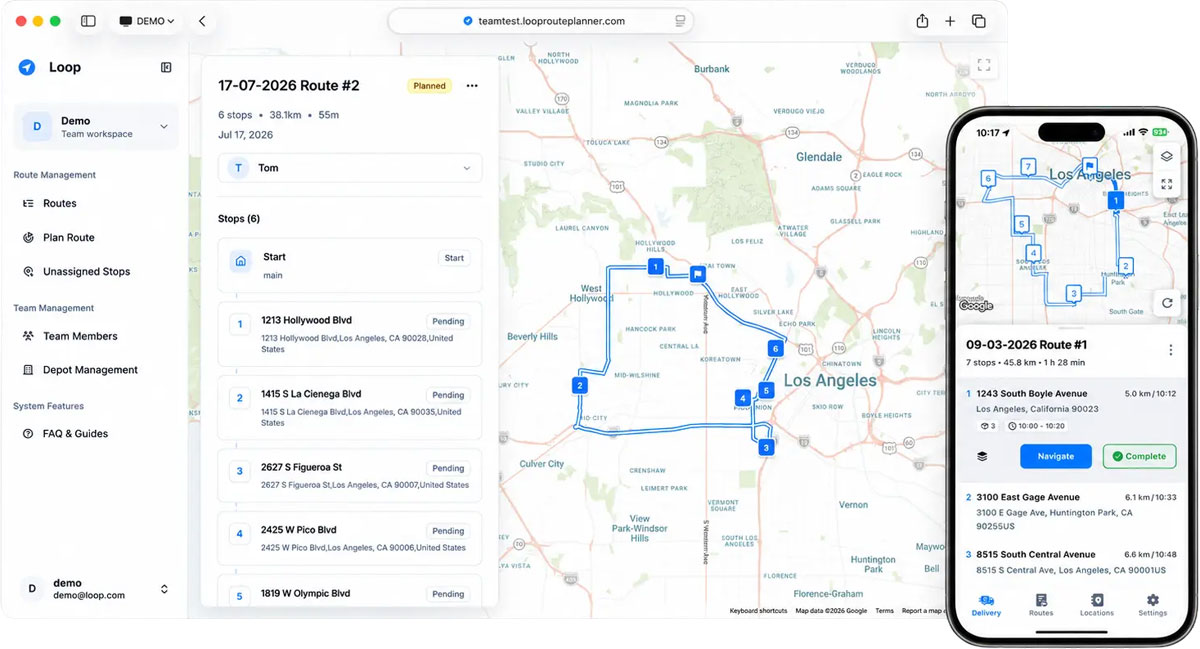Click the Plan Route icon

pos(28,237)
